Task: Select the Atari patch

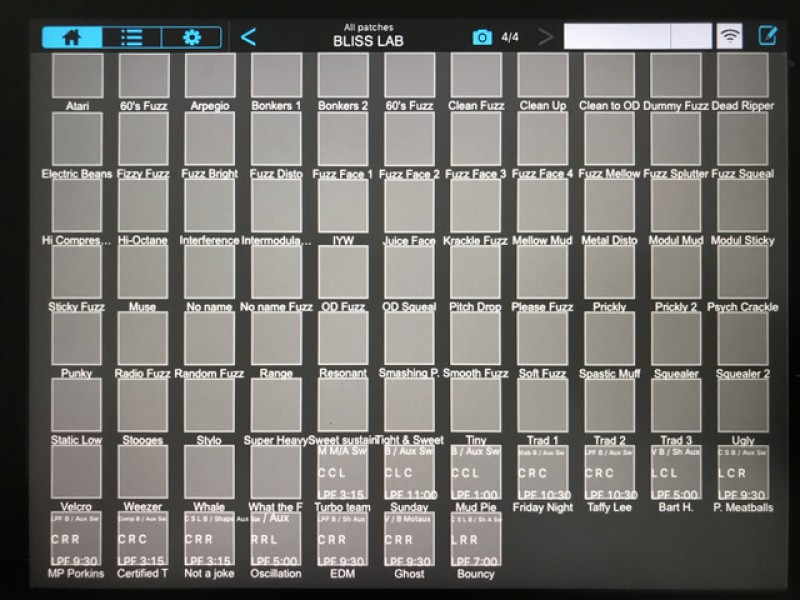Action: [77, 76]
